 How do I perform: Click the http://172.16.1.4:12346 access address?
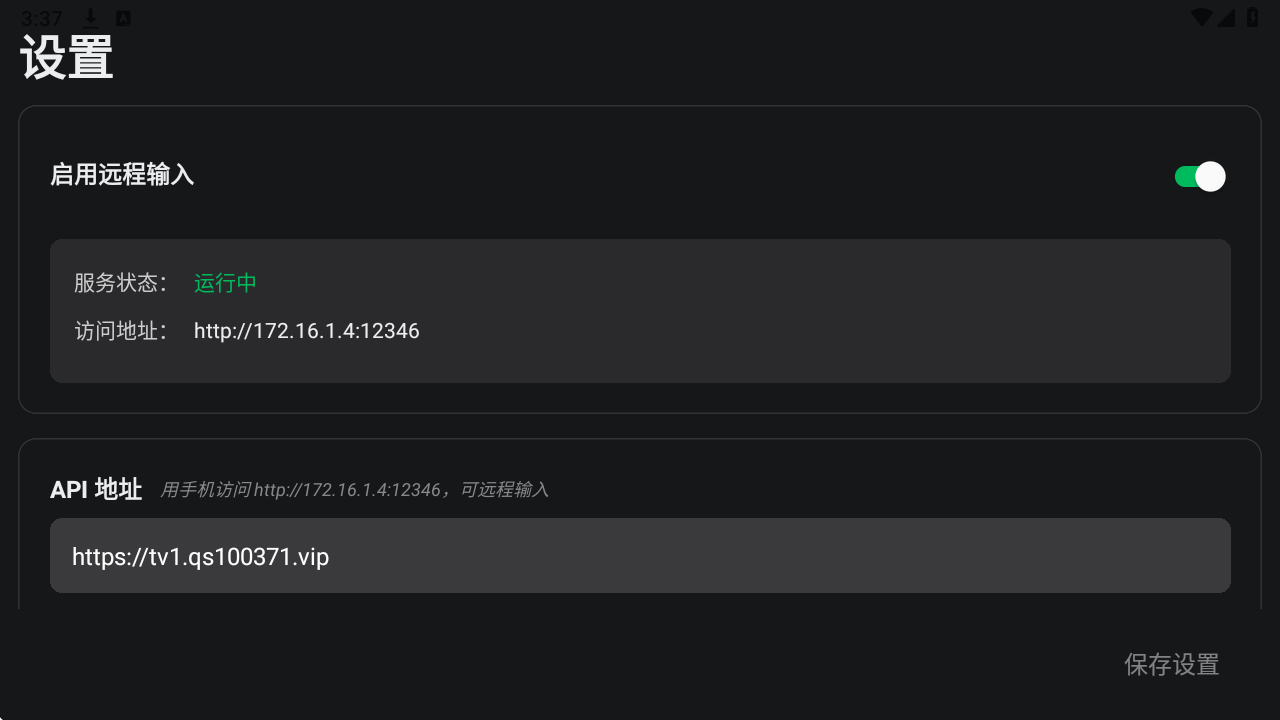306,331
